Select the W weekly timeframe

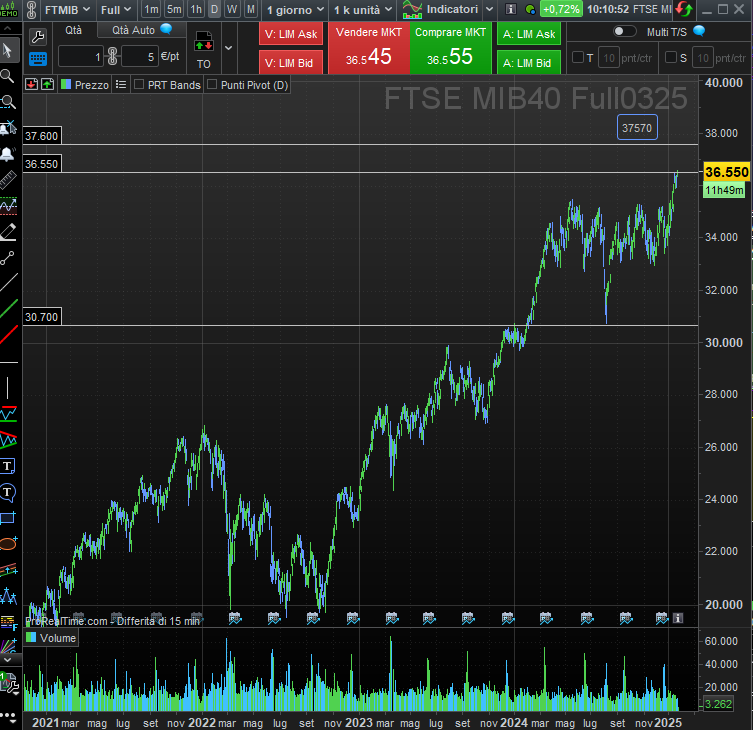[232, 9]
